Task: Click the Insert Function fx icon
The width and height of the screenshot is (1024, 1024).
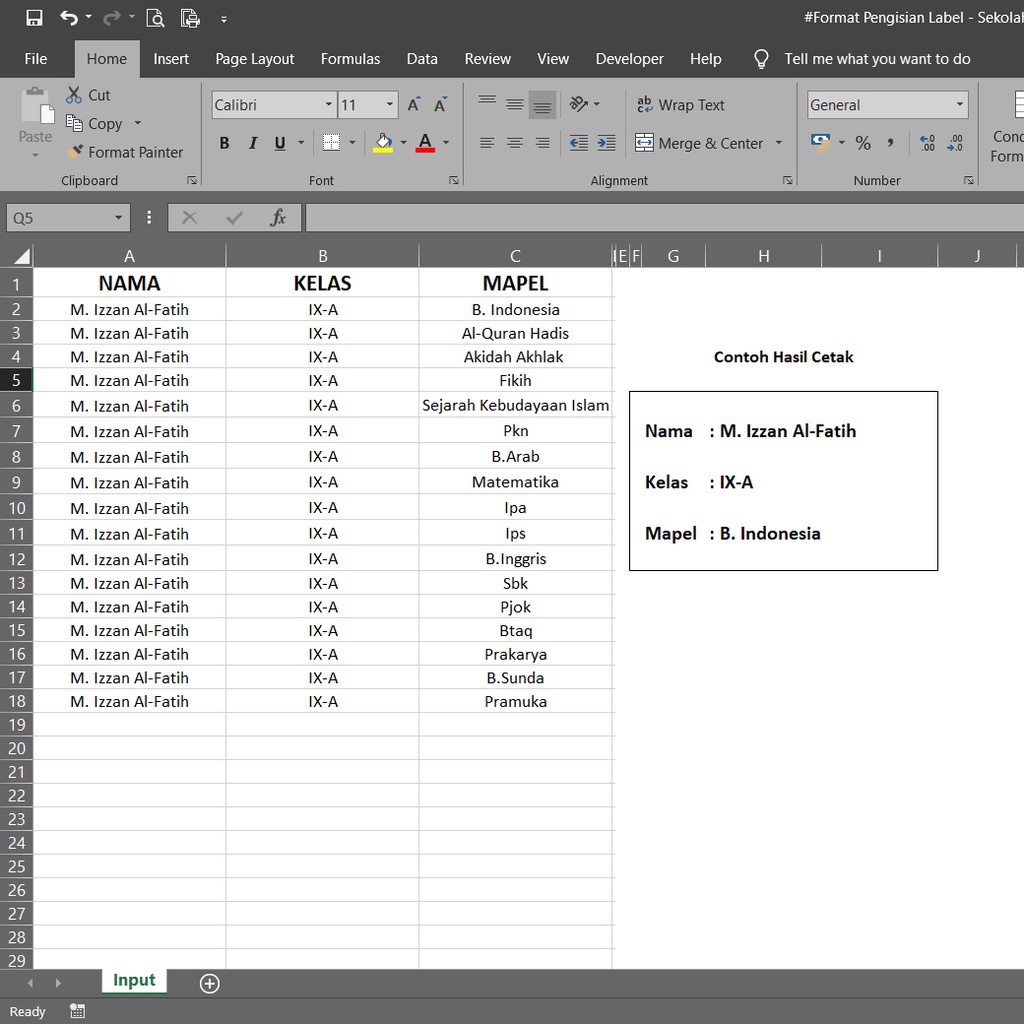Action: pos(278,218)
